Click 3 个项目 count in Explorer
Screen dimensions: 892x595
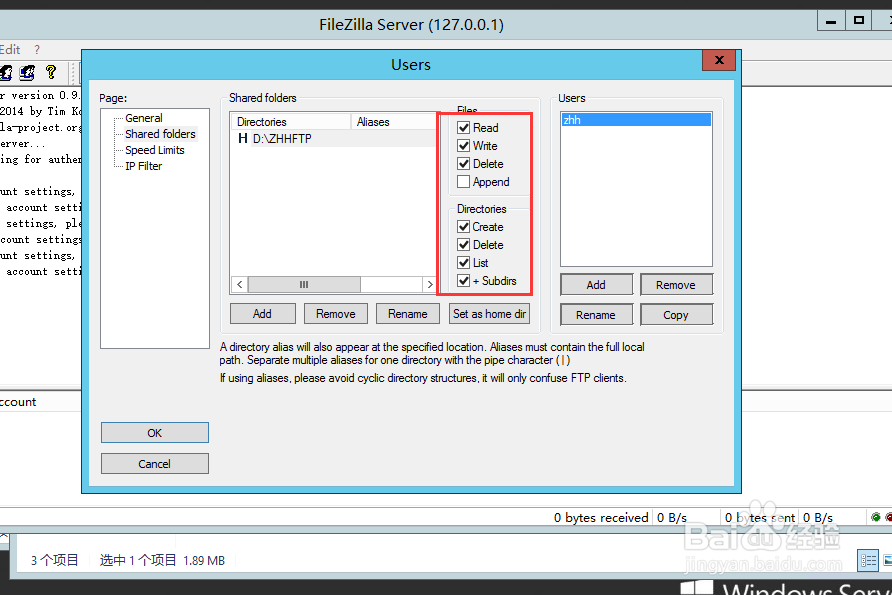(x=55, y=560)
